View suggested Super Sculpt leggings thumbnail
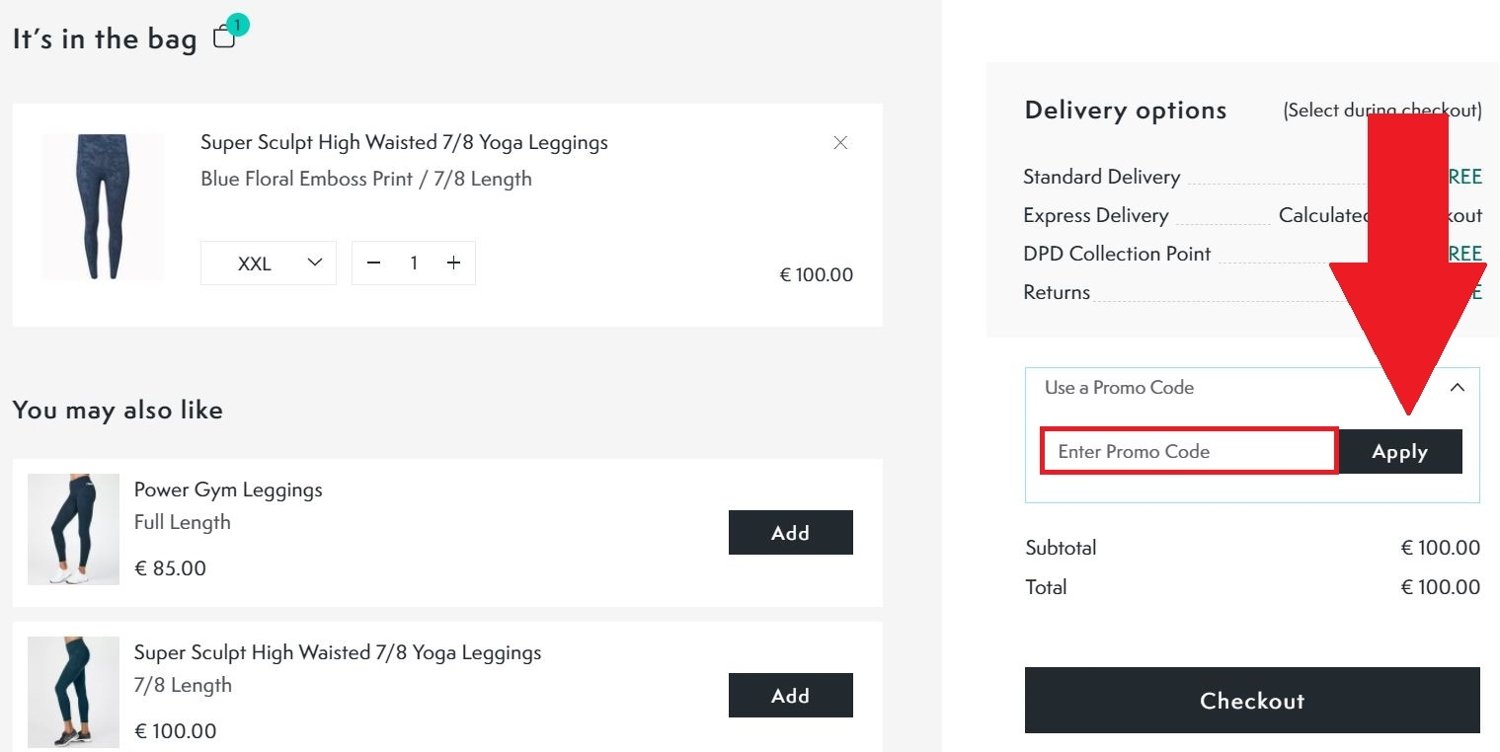 click(73, 692)
